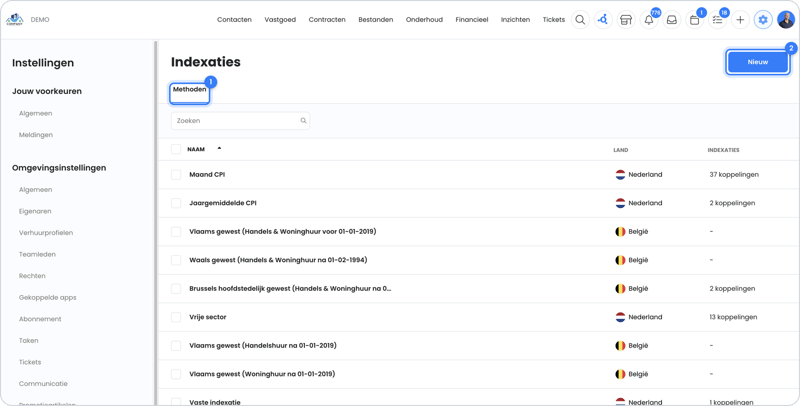This screenshot has height=406, width=800.
Task: Open the Bestanden menu
Action: coord(376,20)
